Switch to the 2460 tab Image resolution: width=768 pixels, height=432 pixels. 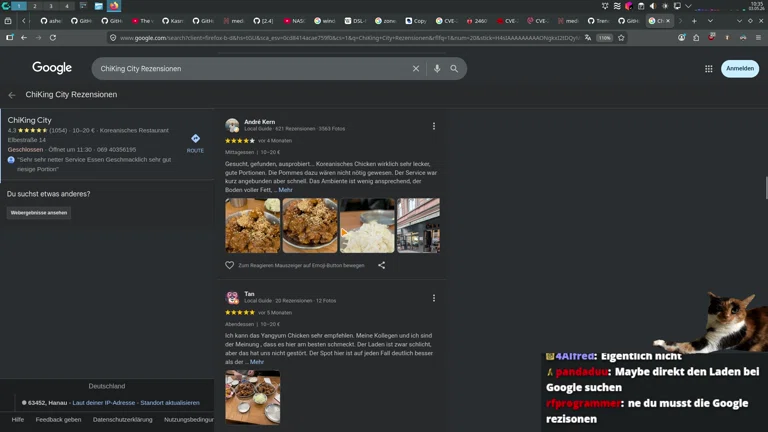tap(477, 21)
